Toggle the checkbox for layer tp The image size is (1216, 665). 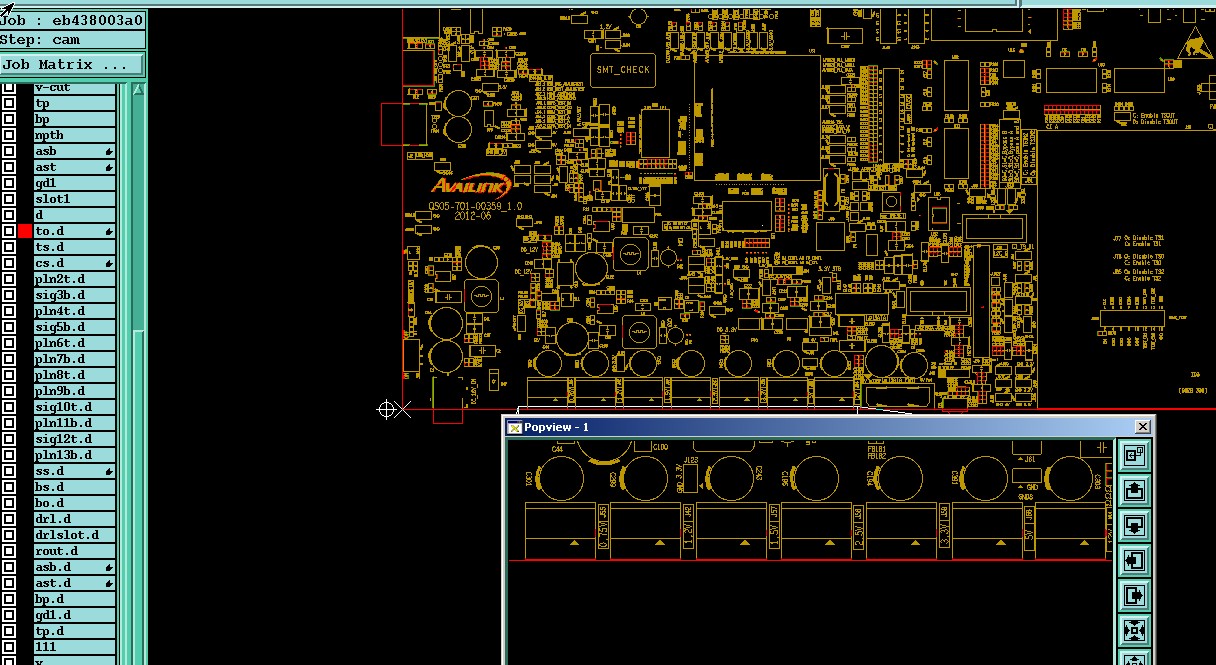(9, 103)
